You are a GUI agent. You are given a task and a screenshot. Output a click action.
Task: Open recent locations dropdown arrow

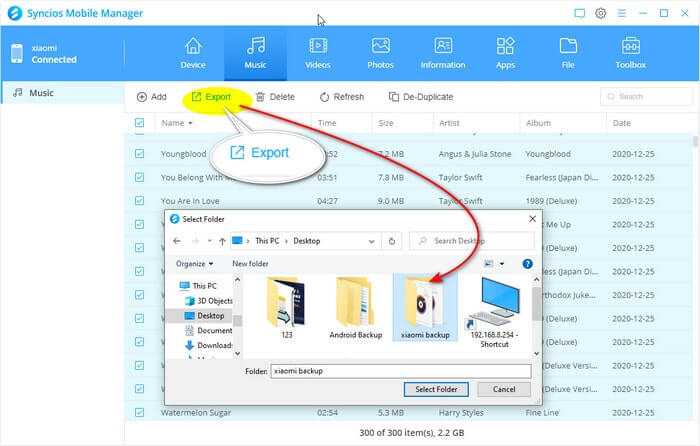pyautogui.click(x=210, y=241)
